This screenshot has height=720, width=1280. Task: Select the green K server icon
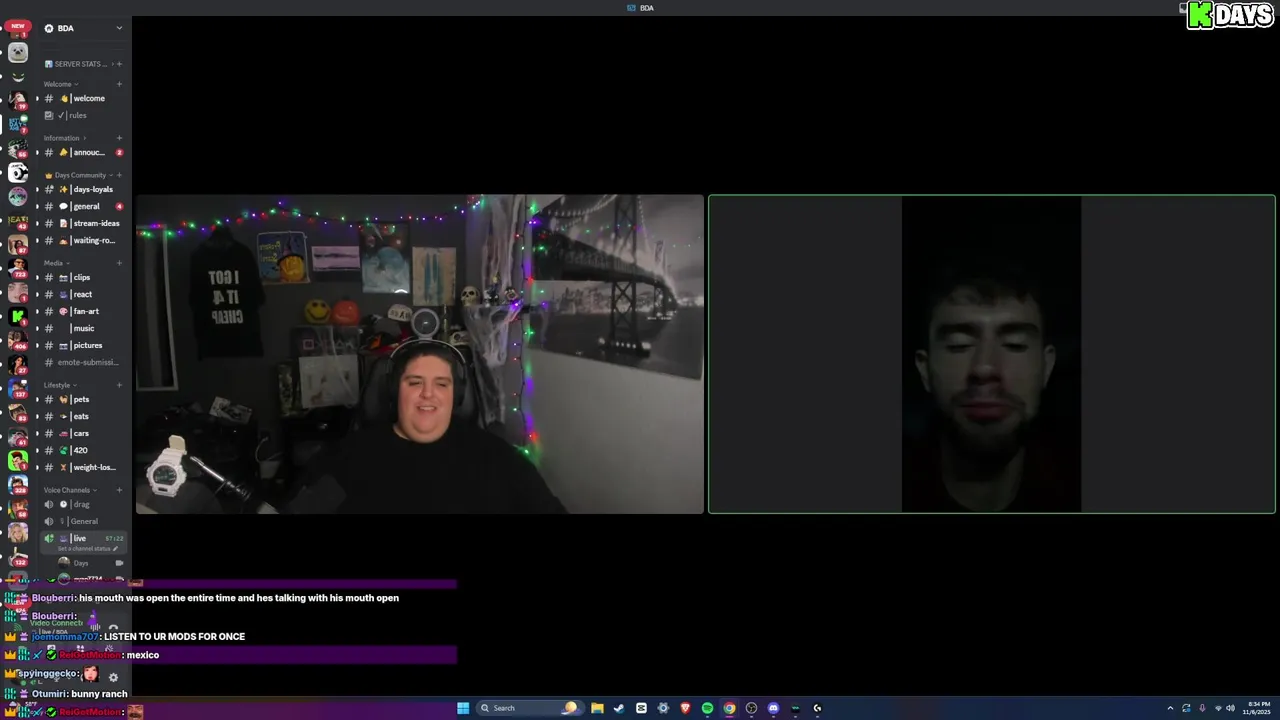pos(18,316)
